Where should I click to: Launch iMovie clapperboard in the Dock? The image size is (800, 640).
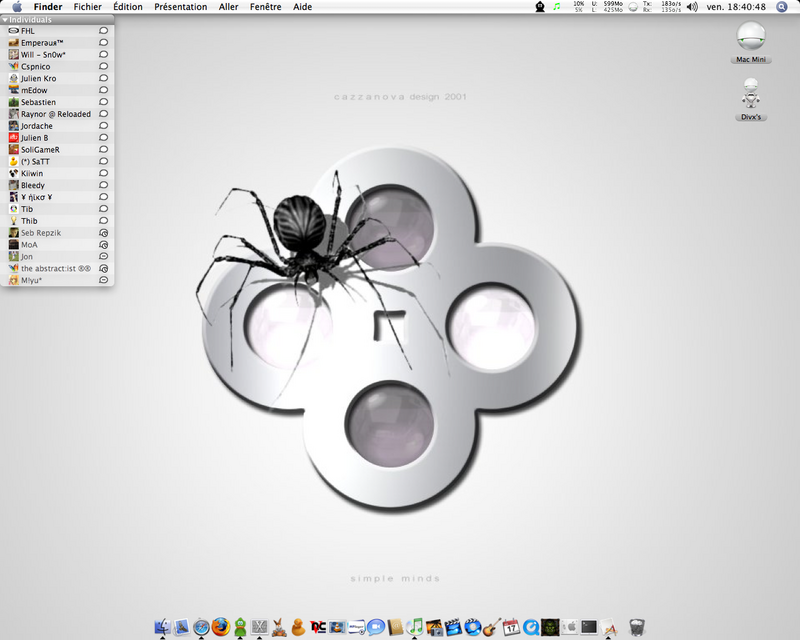pos(453,627)
